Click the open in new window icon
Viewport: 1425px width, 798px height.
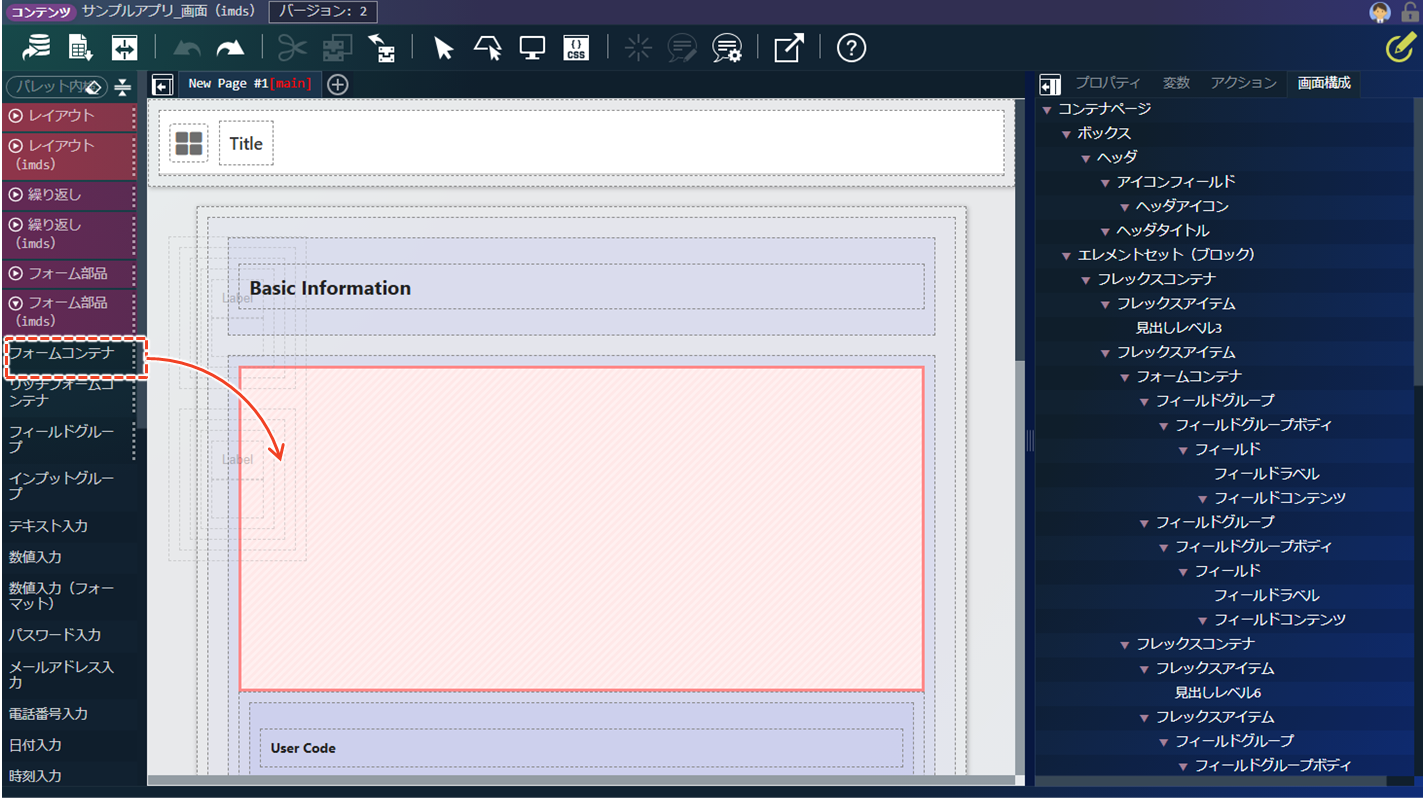pyautogui.click(x=788, y=48)
